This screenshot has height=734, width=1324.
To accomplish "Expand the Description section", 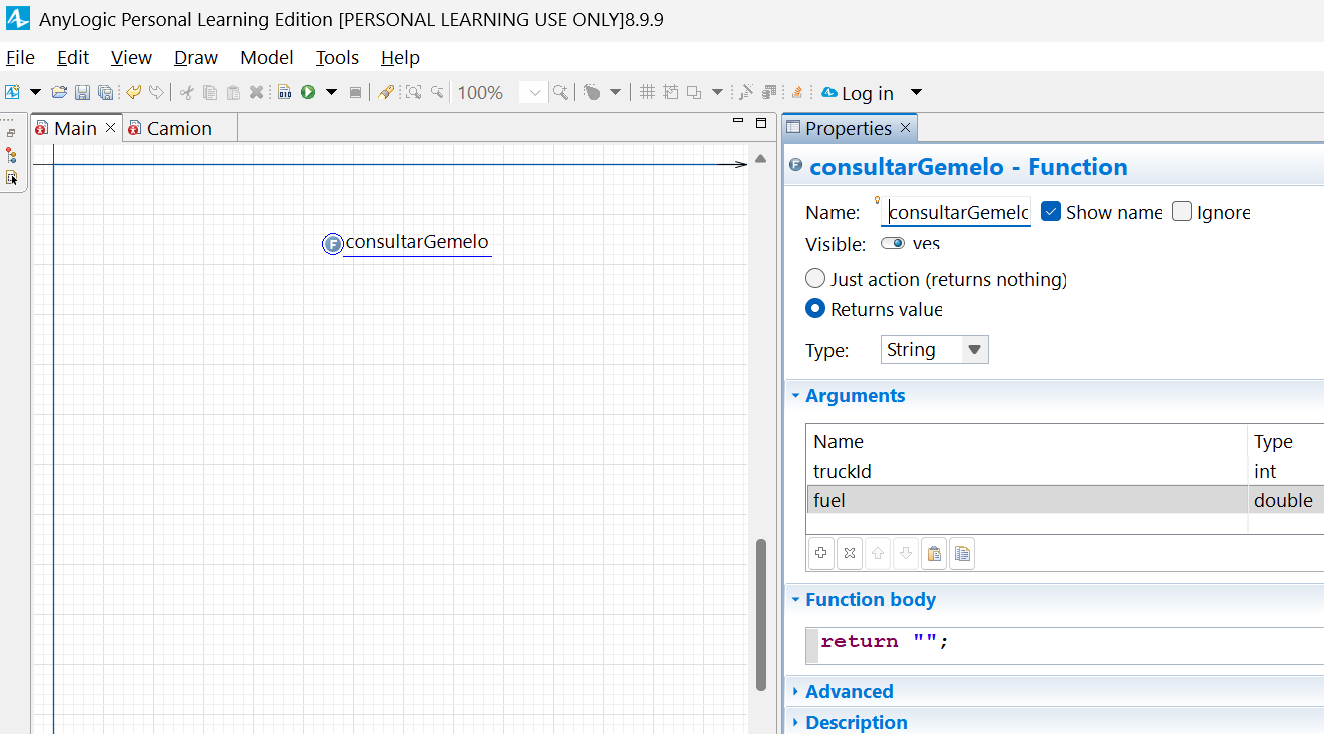I will (796, 722).
